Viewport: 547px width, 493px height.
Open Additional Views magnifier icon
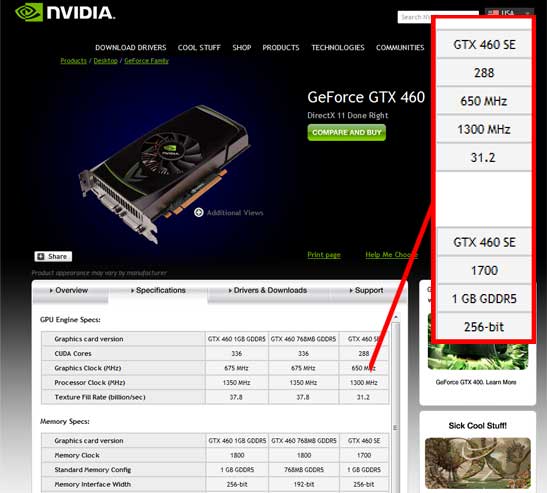click(198, 212)
